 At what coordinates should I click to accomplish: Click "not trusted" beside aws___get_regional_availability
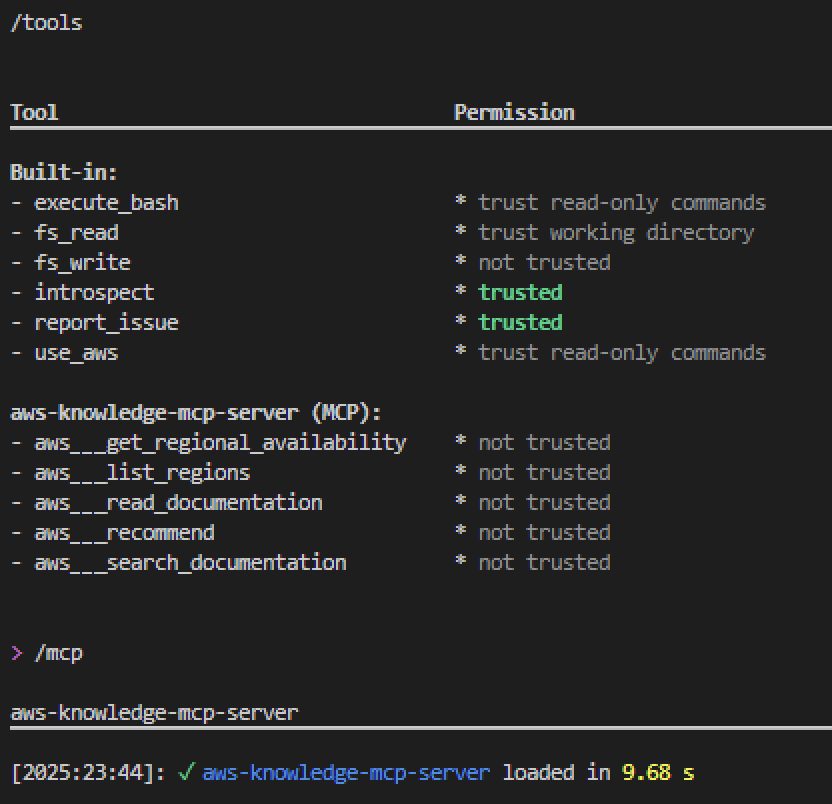(544, 443)
